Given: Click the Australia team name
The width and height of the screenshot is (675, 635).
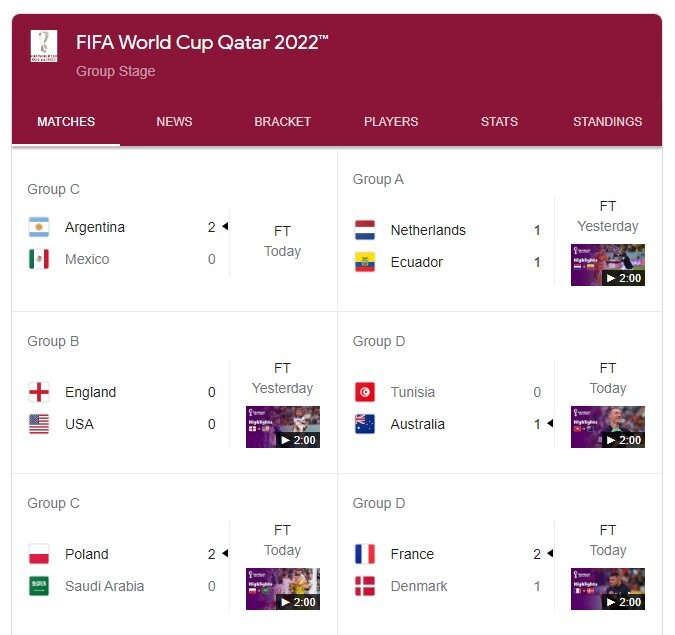Looking at the screenshot, I should (x=418, y=424).
